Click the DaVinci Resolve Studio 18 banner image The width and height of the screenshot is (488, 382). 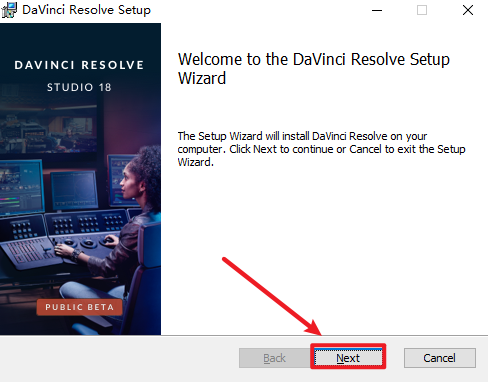[80, 179]
